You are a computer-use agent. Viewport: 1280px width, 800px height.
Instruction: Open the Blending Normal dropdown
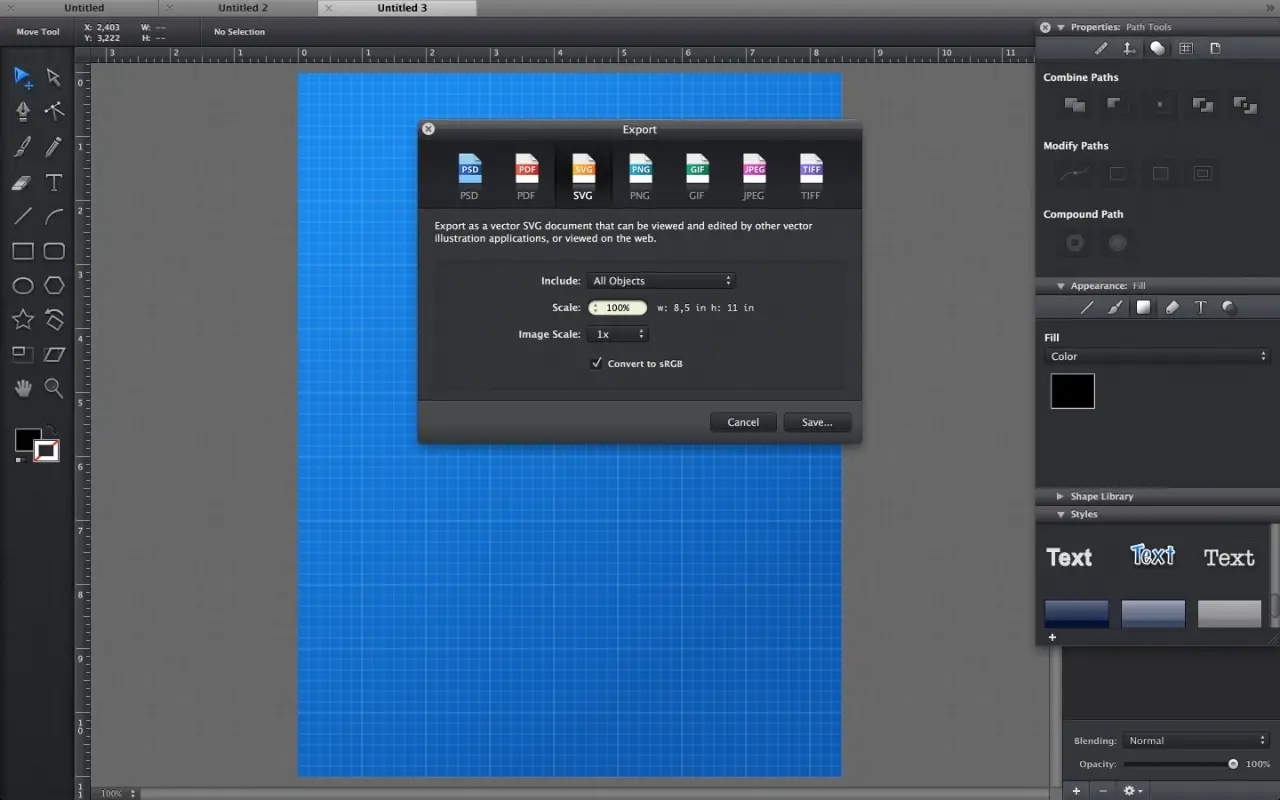tap(1195, 741)
